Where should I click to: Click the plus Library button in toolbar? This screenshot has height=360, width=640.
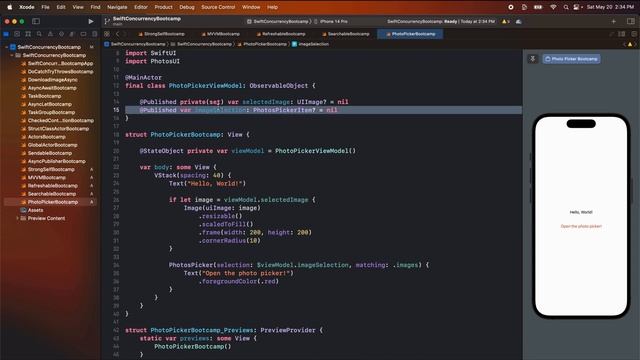click(x=613, y=21)
